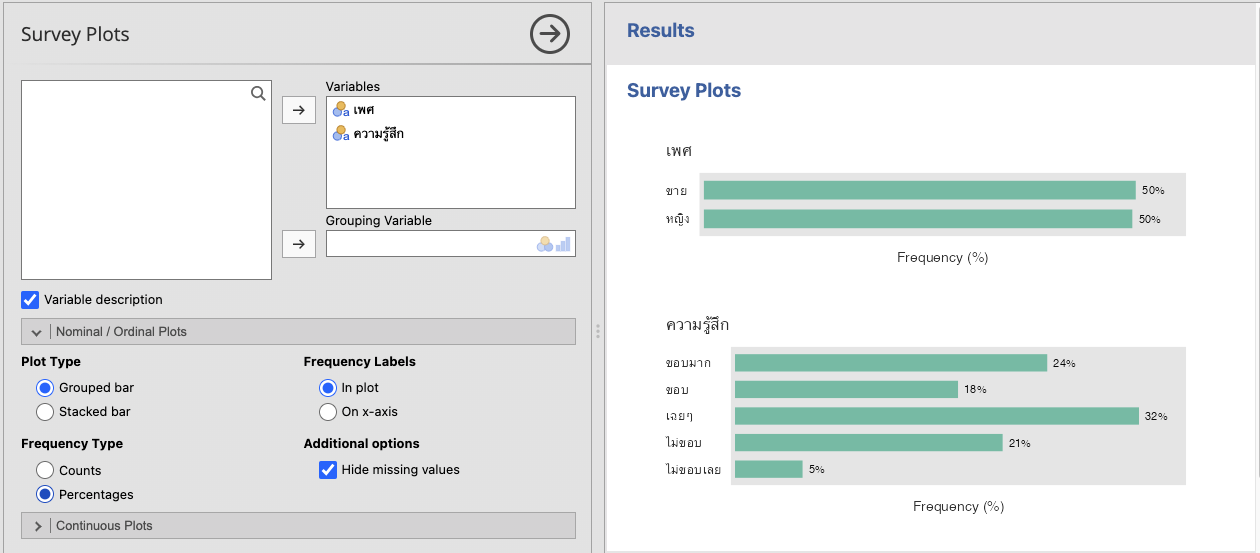Viewport: 1260px width, 553px height.
Task: Click the variable type icons in Grouping box
Action: pyautogui.click(x=553, y=244)
